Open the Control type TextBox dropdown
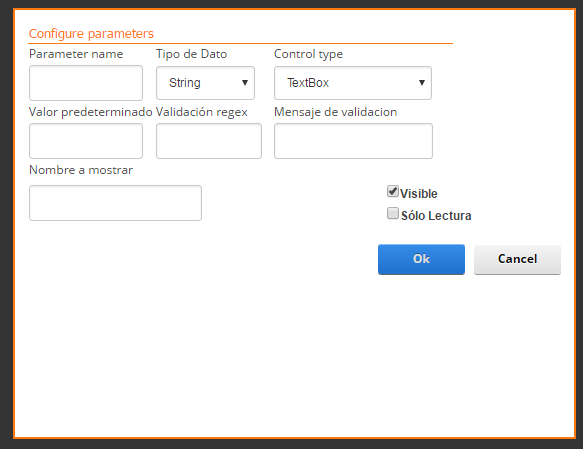 [353, 83]
